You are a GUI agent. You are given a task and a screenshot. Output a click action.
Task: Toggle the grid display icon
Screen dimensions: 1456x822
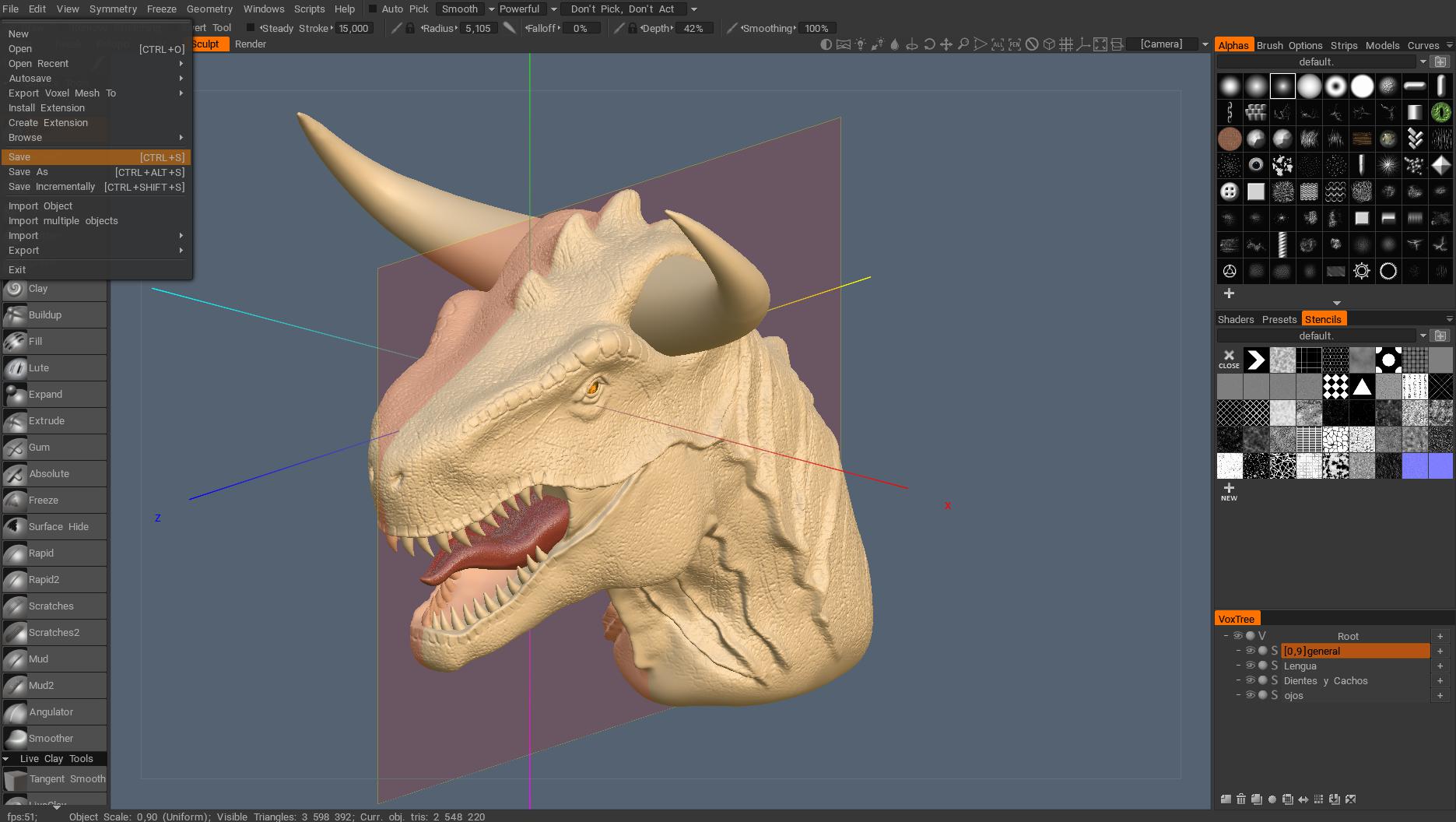click(x=1066, y=44)
